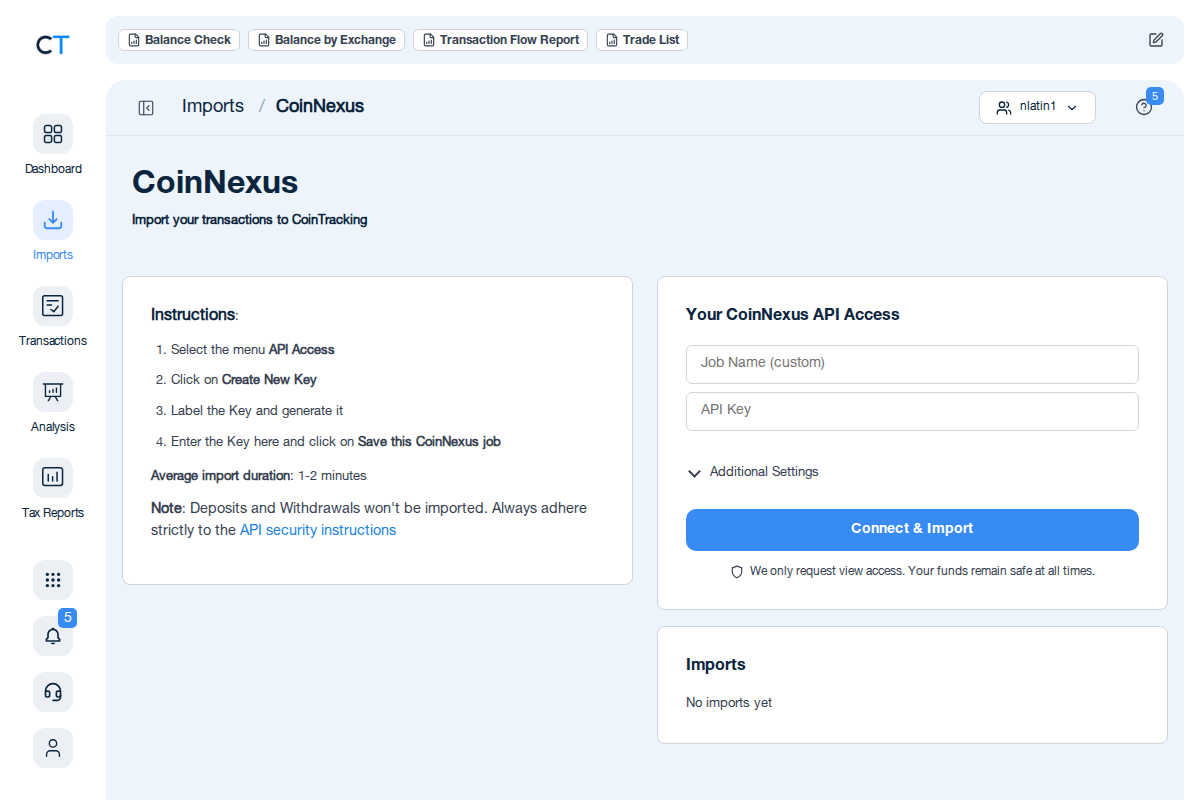Click 'Average import duration' text

pyautogui.click(x=220, y=476)
